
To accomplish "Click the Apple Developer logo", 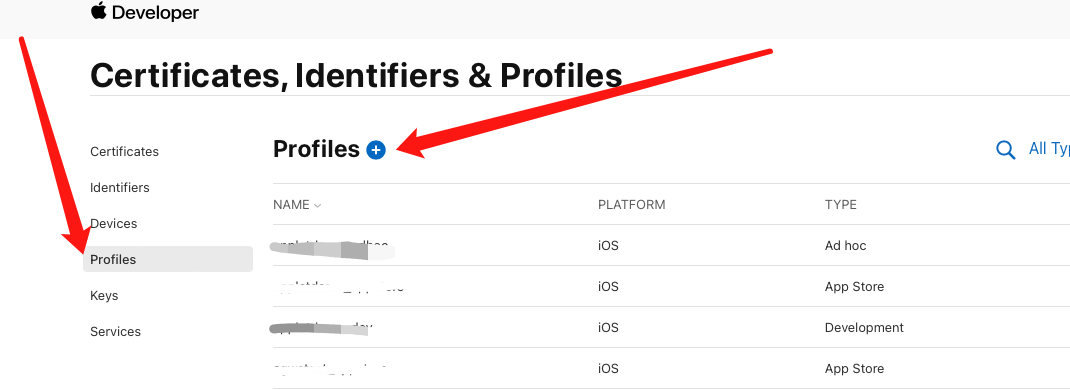I will pos(145,12).
